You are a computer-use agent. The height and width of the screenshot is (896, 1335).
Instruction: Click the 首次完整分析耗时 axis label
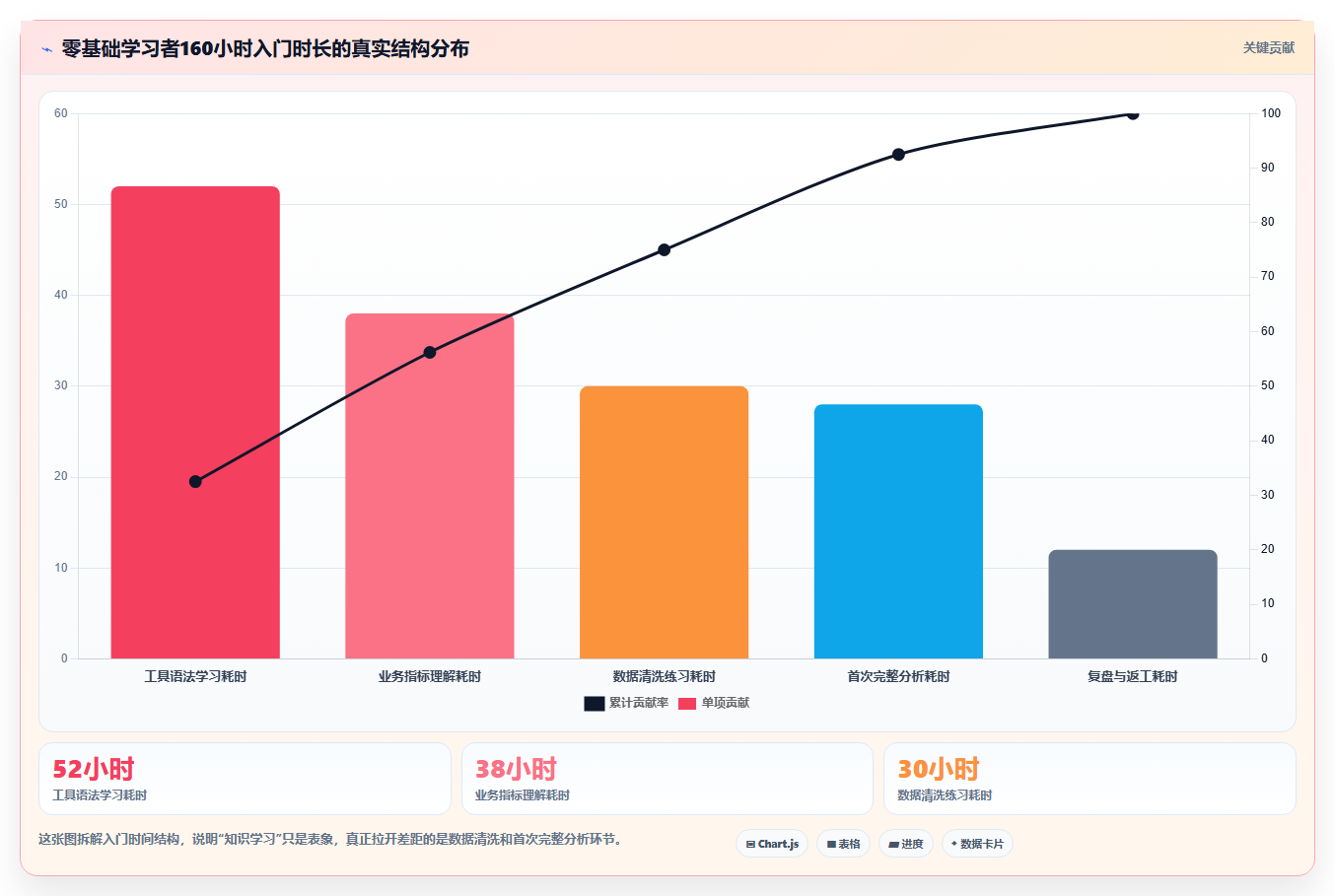[x=898, y=676]
